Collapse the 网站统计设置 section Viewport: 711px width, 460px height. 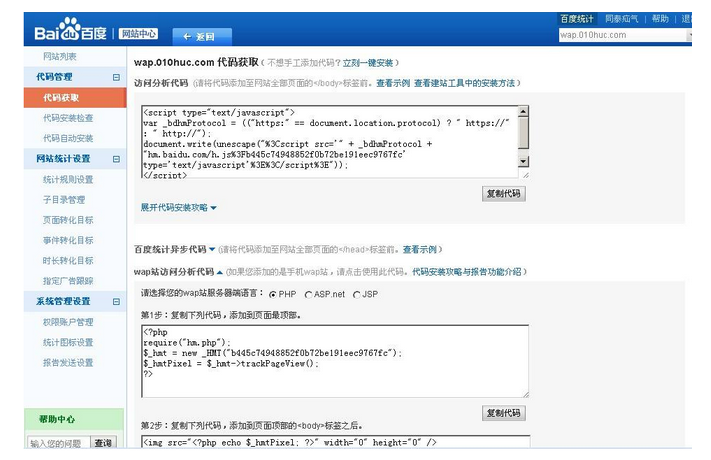(116, 159)
